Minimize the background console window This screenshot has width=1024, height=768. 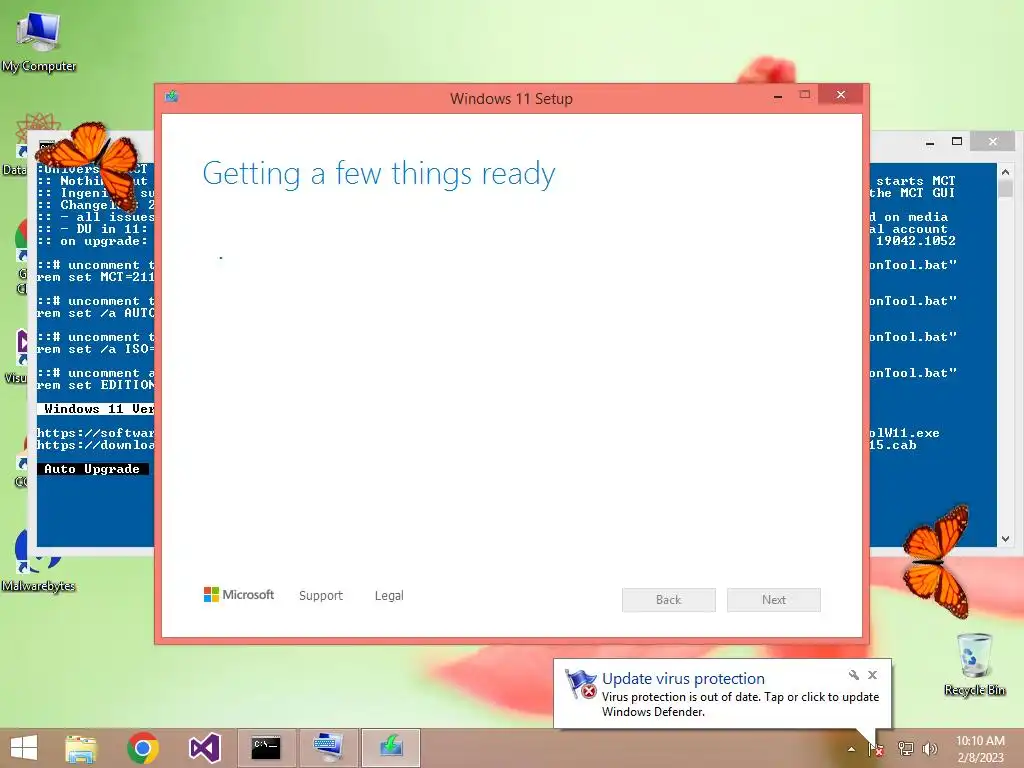(930, 142)
